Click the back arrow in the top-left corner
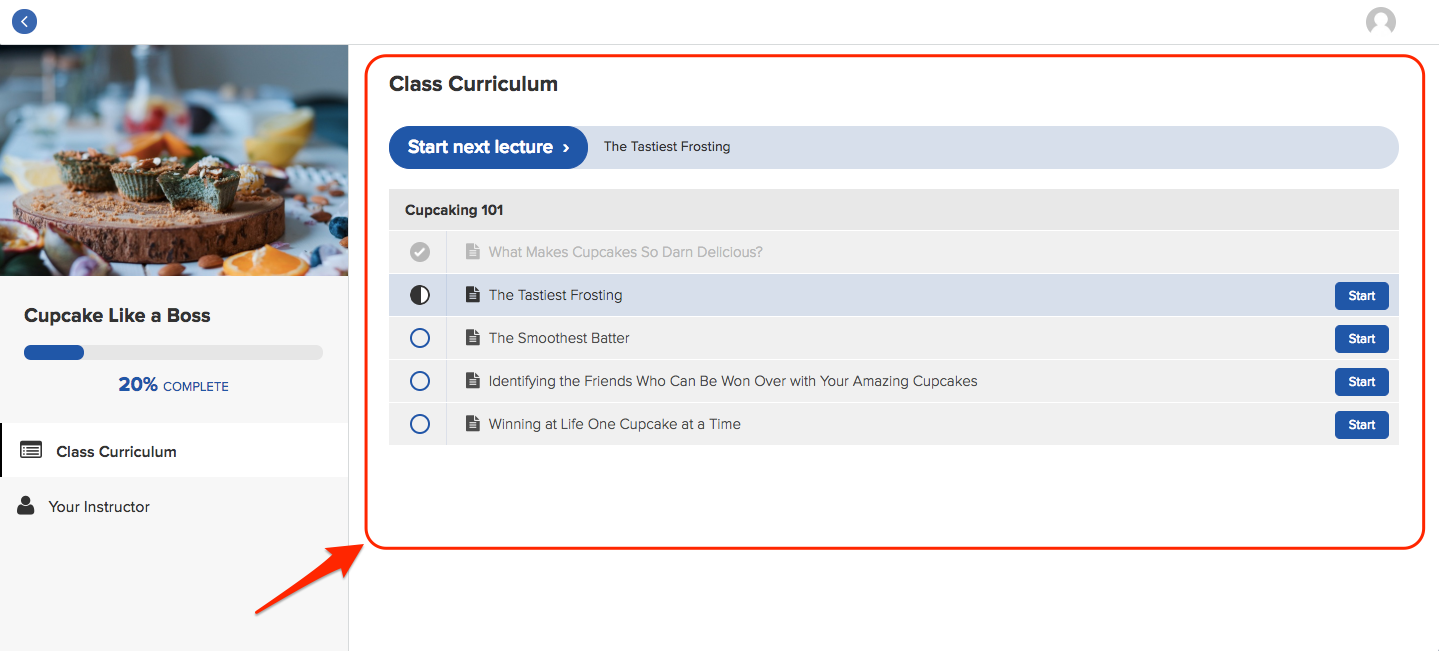Screen dimensions: 1439x651 tap(24, 21)
